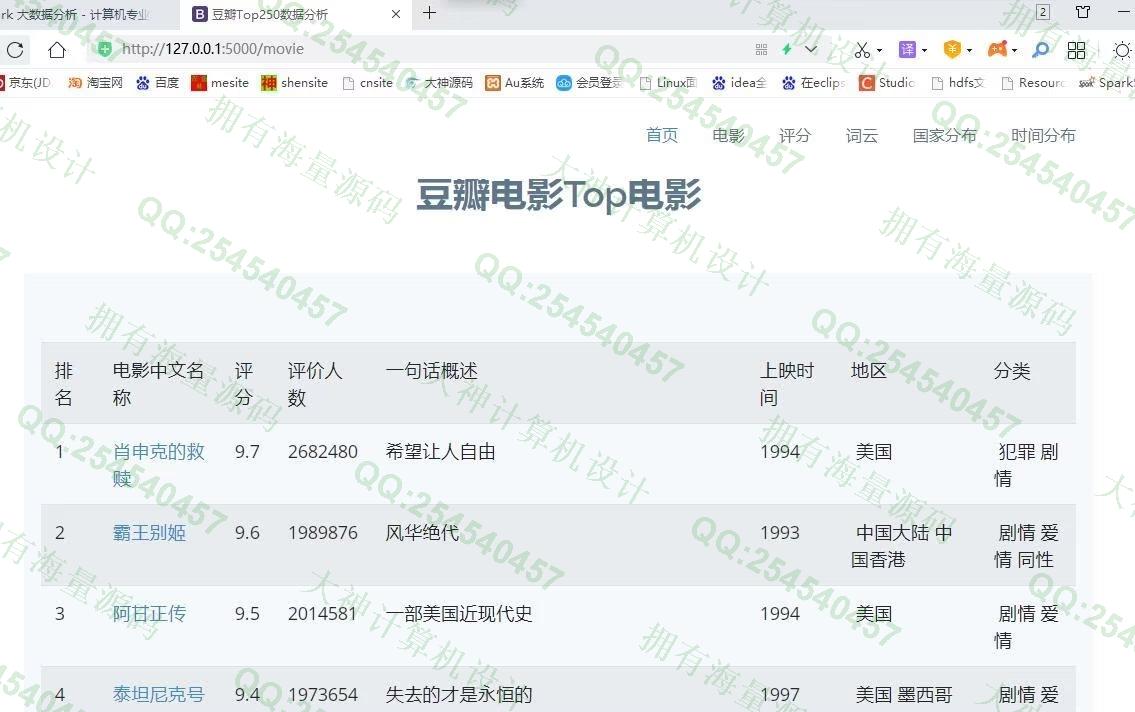Click the purple translate icon
1135x712 pixels.
click(x=907, y=49)
